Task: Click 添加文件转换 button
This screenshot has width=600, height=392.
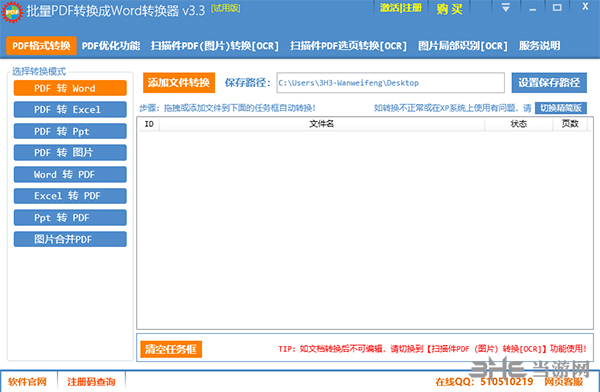Action: 179,83
